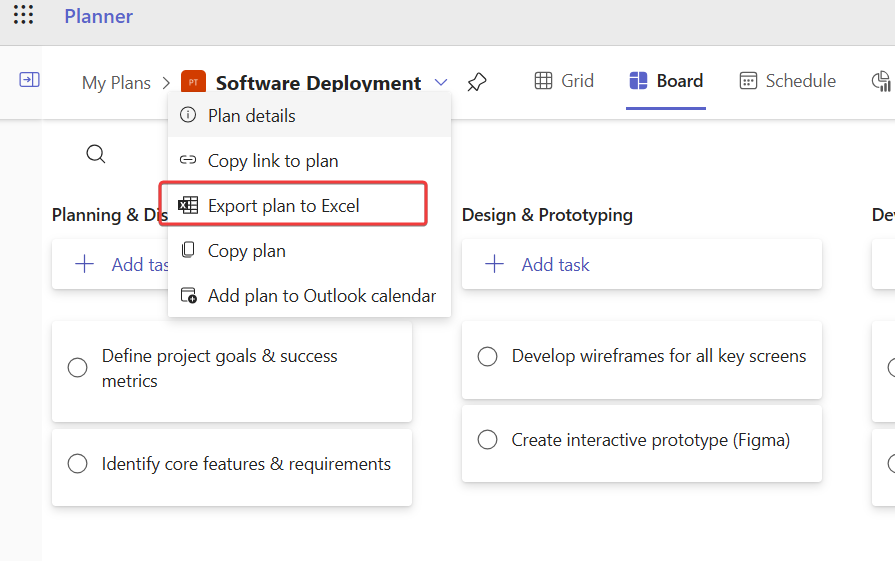Go to My Plans breadcrumb
This screenshot has height=561, width=895.
(x=116, y=83)
